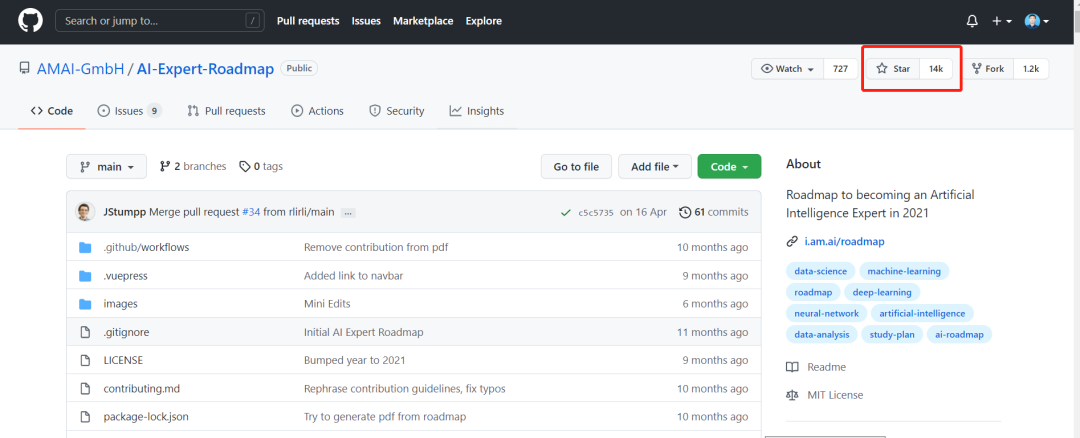The image size is (1080, 438).
Task: Click the green commit status checkmark
Action: coord(565,212)
